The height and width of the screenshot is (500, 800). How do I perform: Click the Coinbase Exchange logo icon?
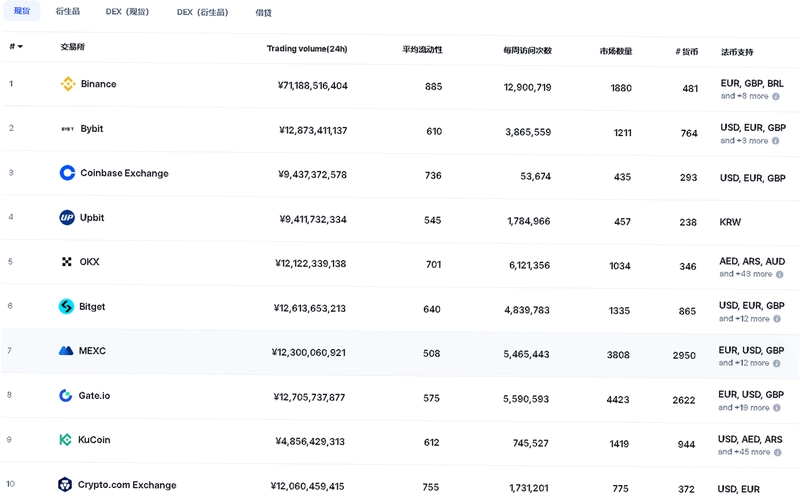pos(67,173)
